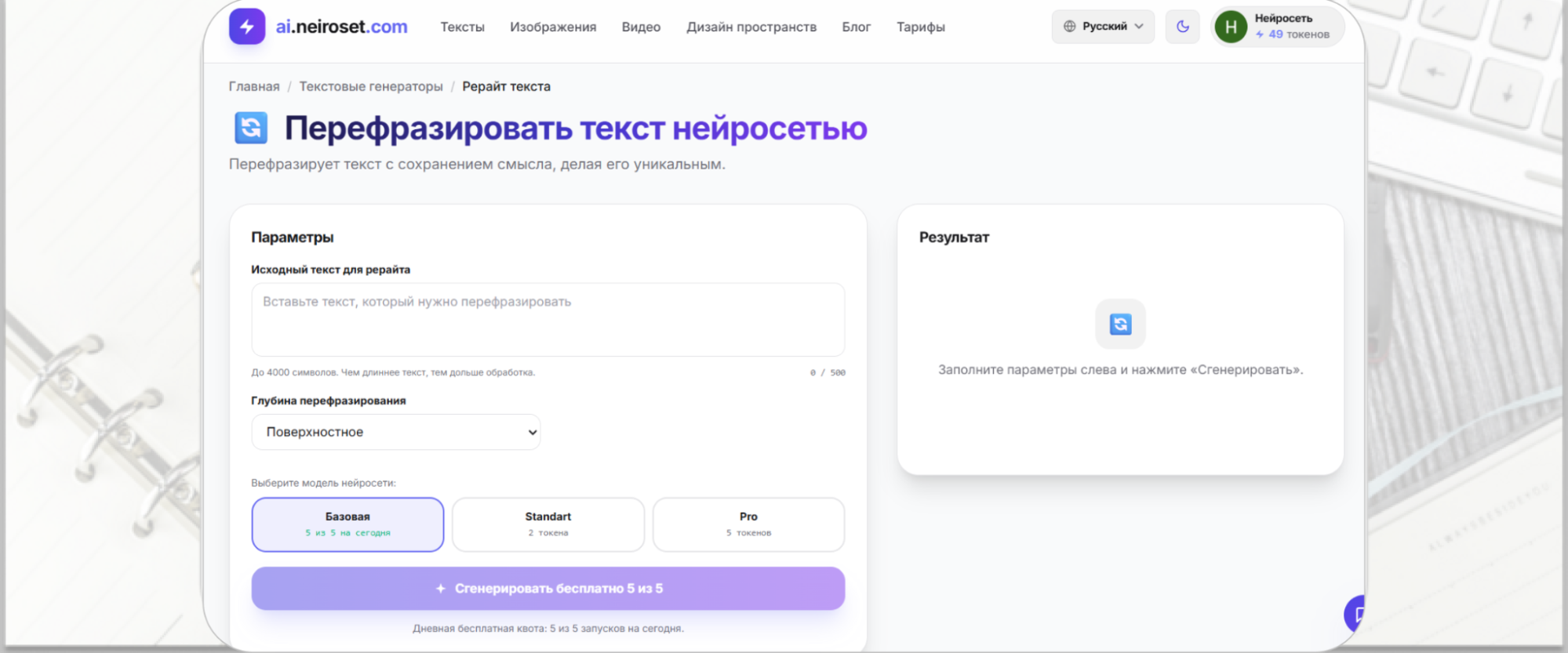Open Глубина перефразирования Поверхностное dropdown
1568x653 pixels.
pos(396,432)
